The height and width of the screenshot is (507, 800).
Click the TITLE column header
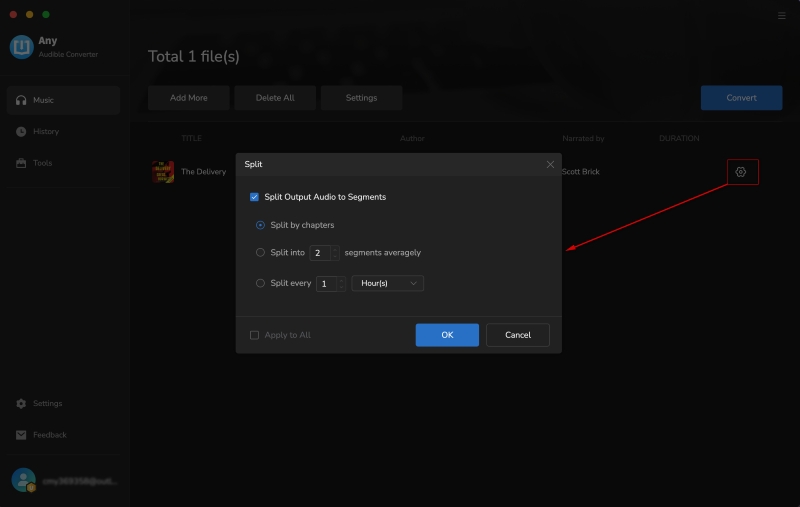[191, 138]
